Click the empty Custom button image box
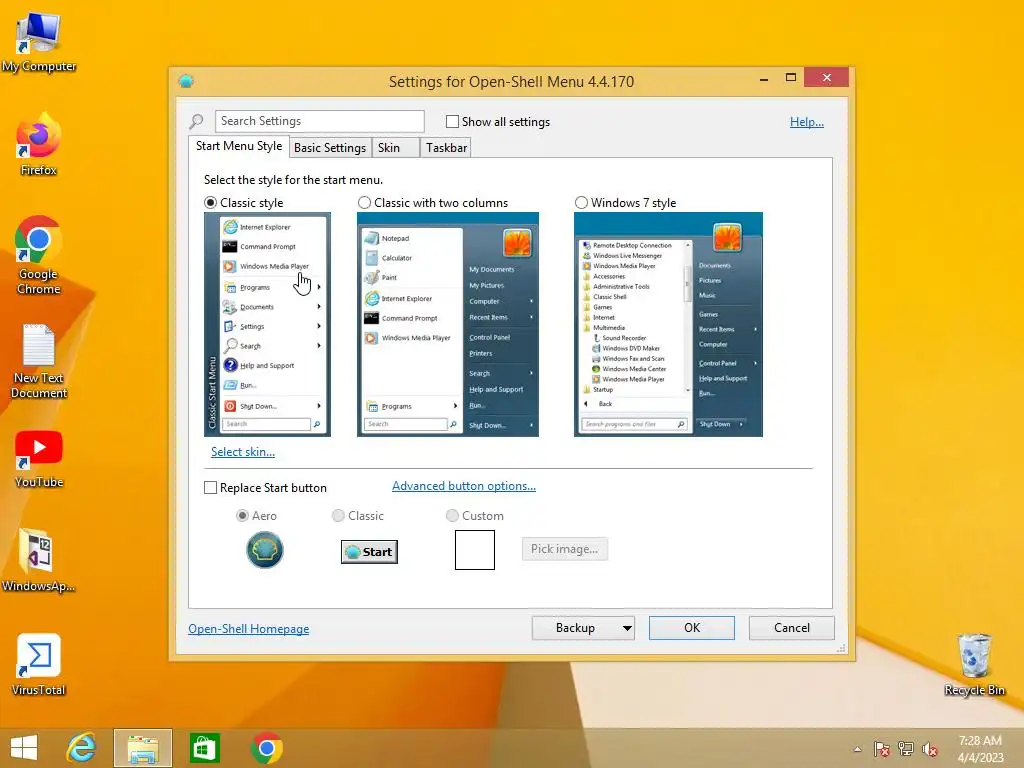1024x768 pixels. click(x=475, y=550)
